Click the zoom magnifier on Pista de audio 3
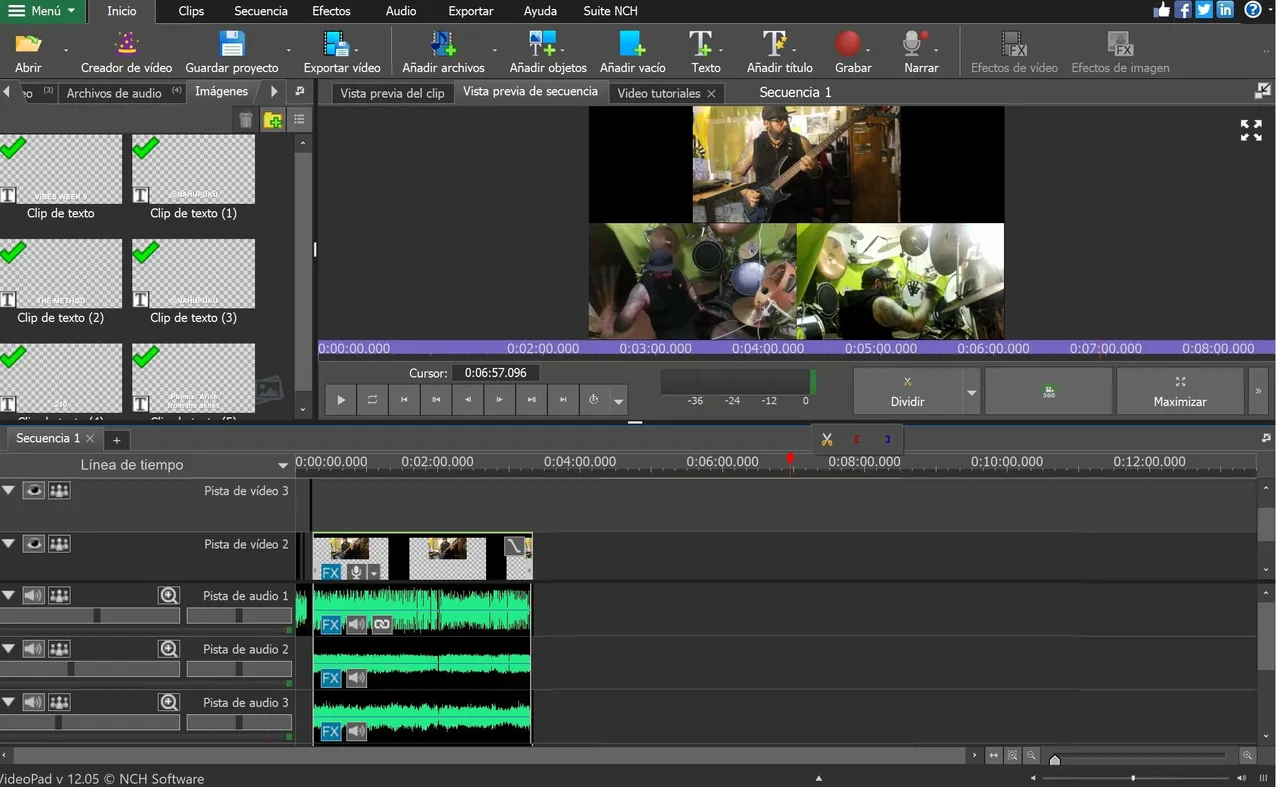This screenshot has height=787, width=1280. point(169,703)
